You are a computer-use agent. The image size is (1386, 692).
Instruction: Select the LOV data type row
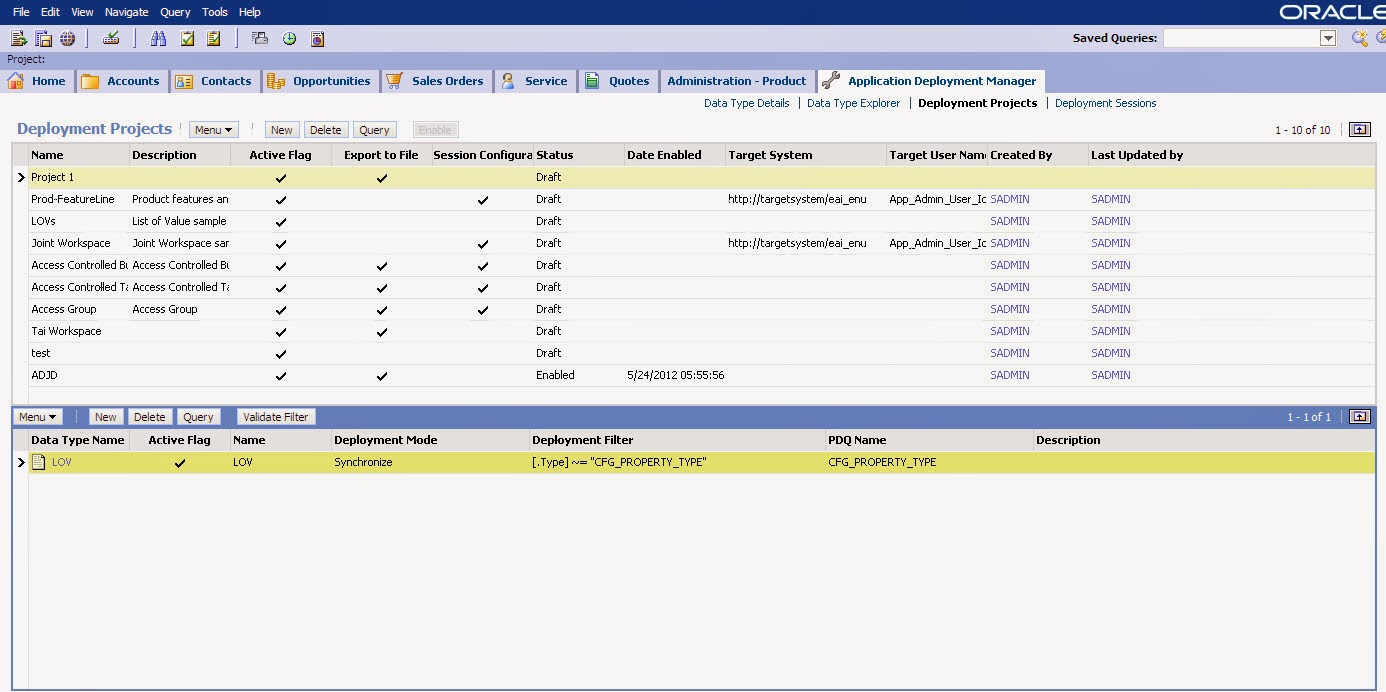pyautogui.click(x=61, y=462)
